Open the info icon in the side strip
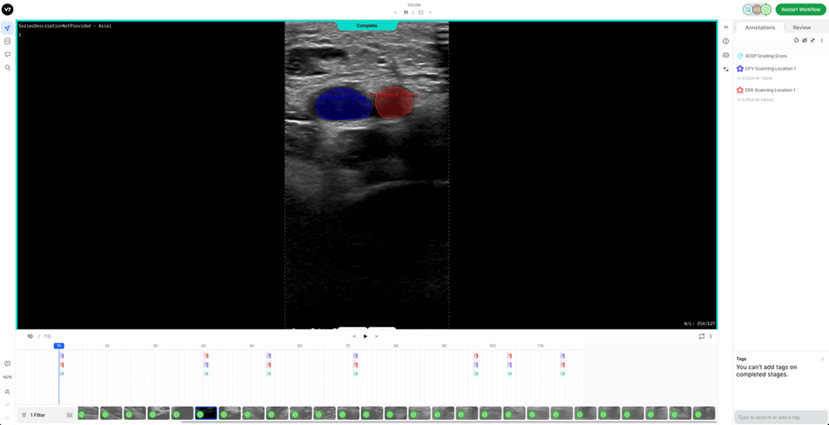 coord(726,41)
